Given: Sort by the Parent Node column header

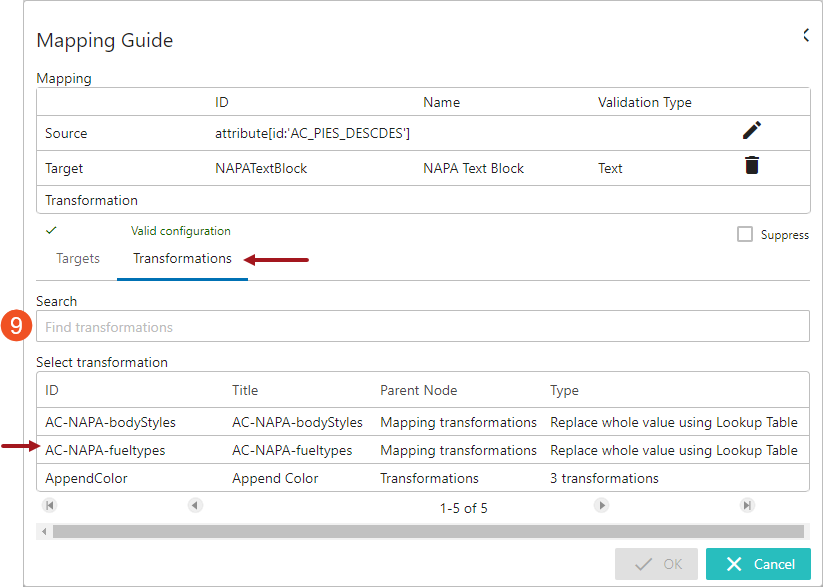Looking at the screenshot, I should coord(417,390).
